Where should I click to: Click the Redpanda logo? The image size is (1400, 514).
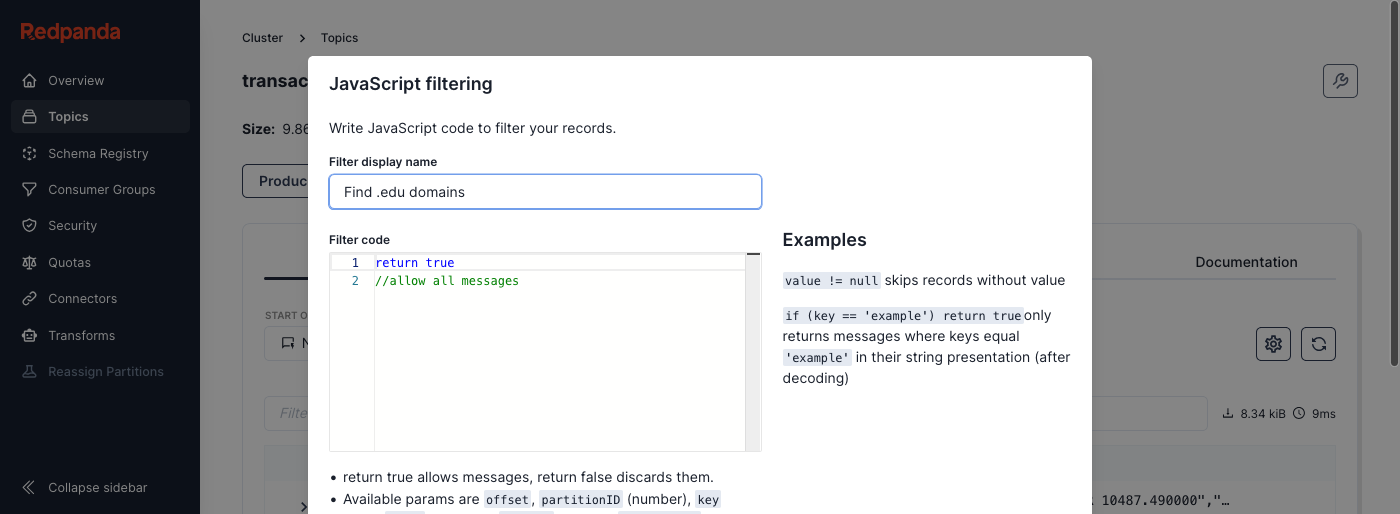pos(70,32)
